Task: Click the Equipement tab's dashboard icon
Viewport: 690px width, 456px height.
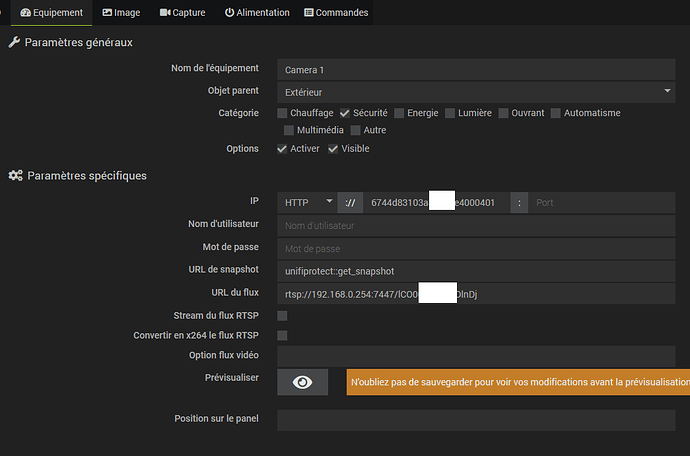Action: point(26,12)
